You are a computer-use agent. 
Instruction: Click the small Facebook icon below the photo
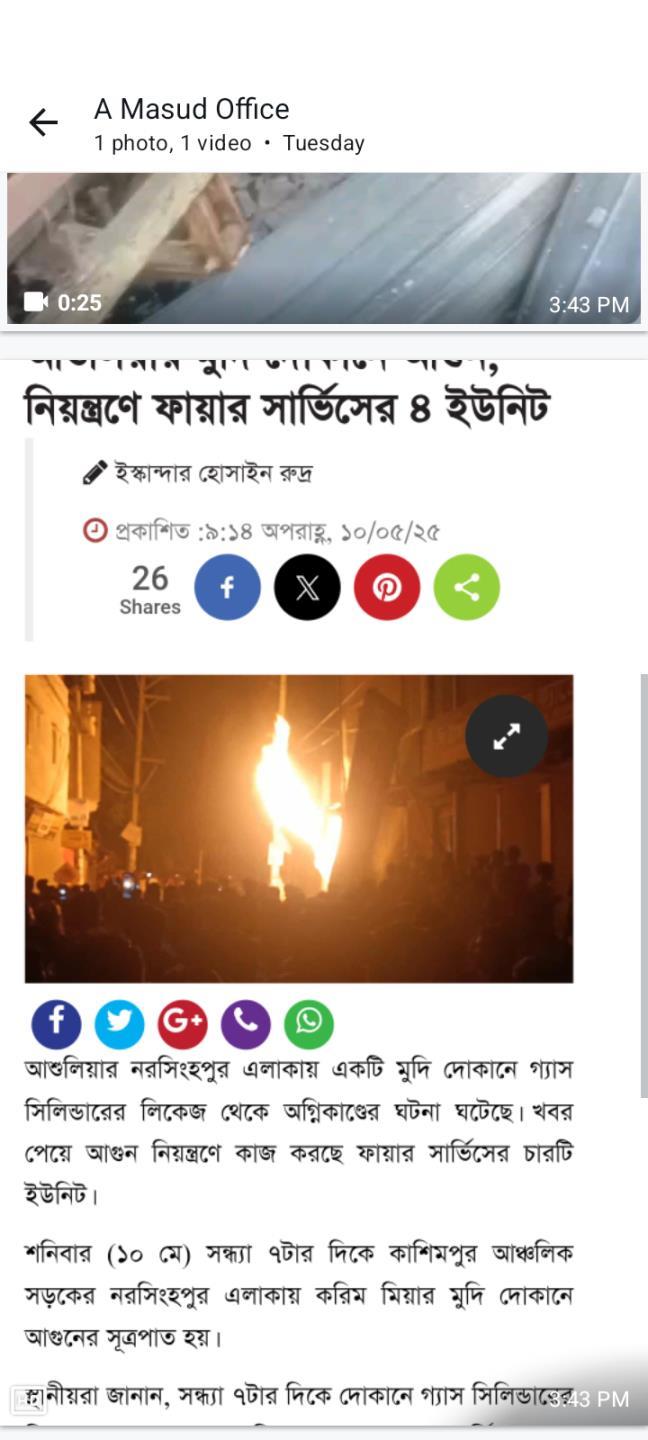(56, 1024)
